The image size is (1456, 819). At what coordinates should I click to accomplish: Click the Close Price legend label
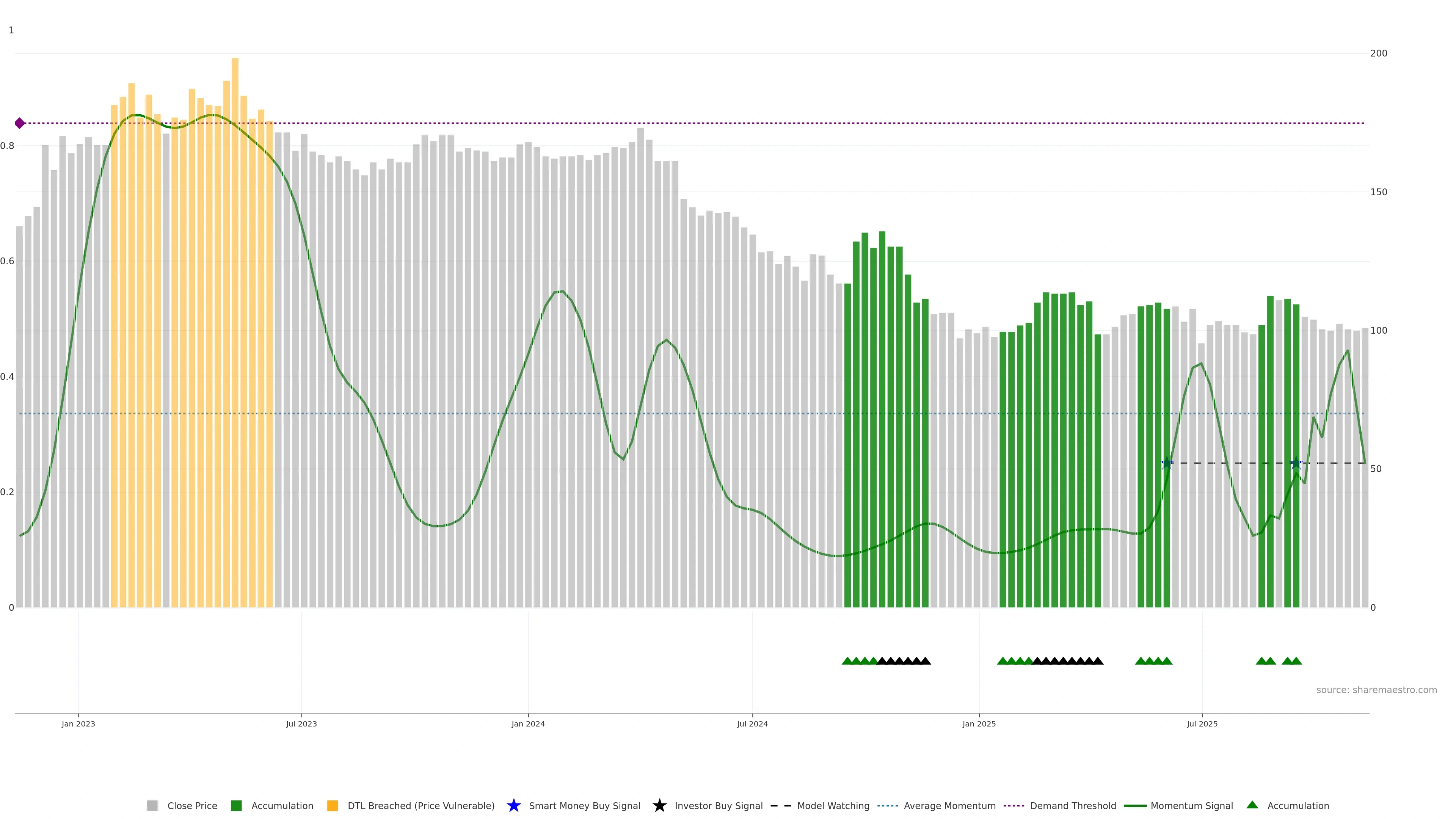[x=192, y=805]
